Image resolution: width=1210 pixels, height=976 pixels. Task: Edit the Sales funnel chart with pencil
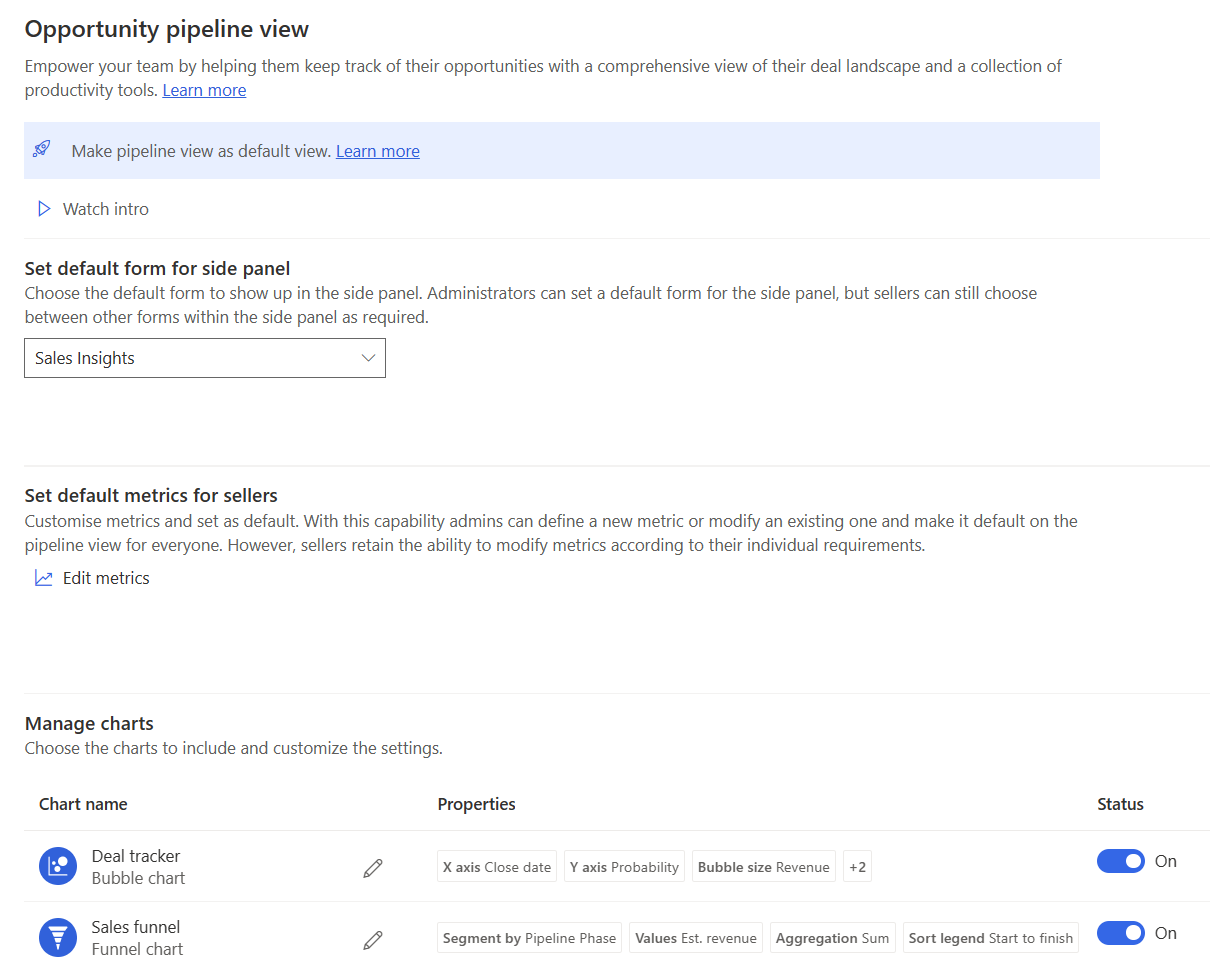373,939
